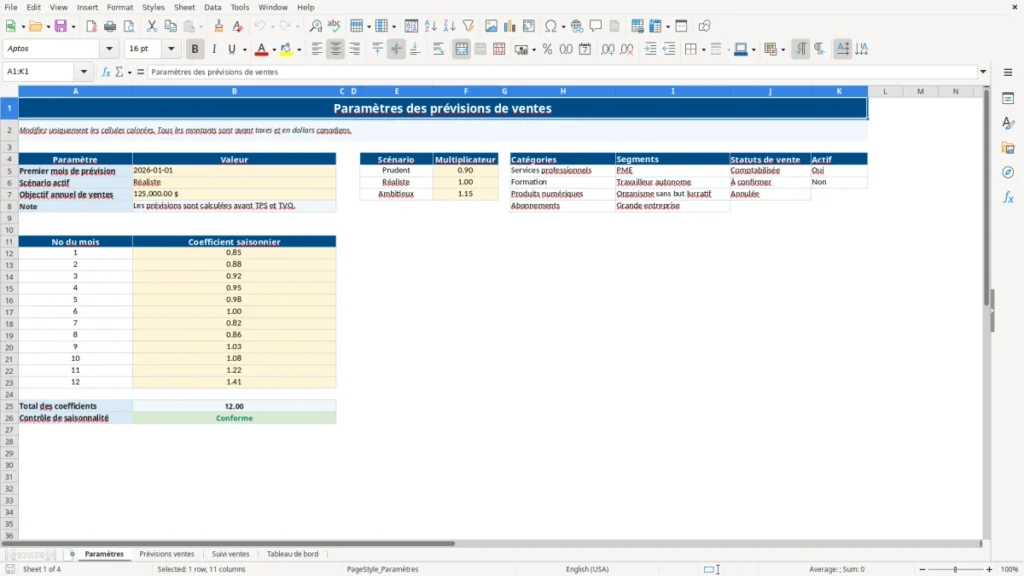The image size is (1024, 576).
Task: Open the Format menu
Action: [x=120, y=7]
